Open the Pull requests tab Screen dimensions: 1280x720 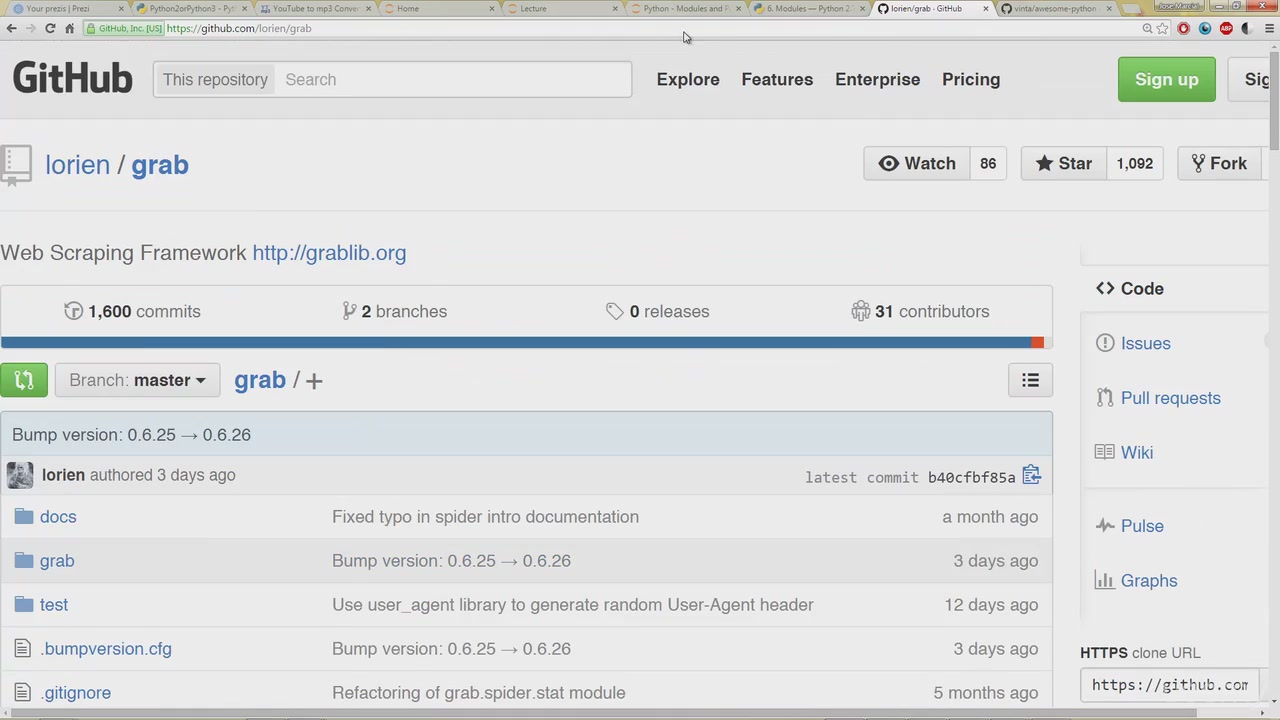[x=1158, y=398]
